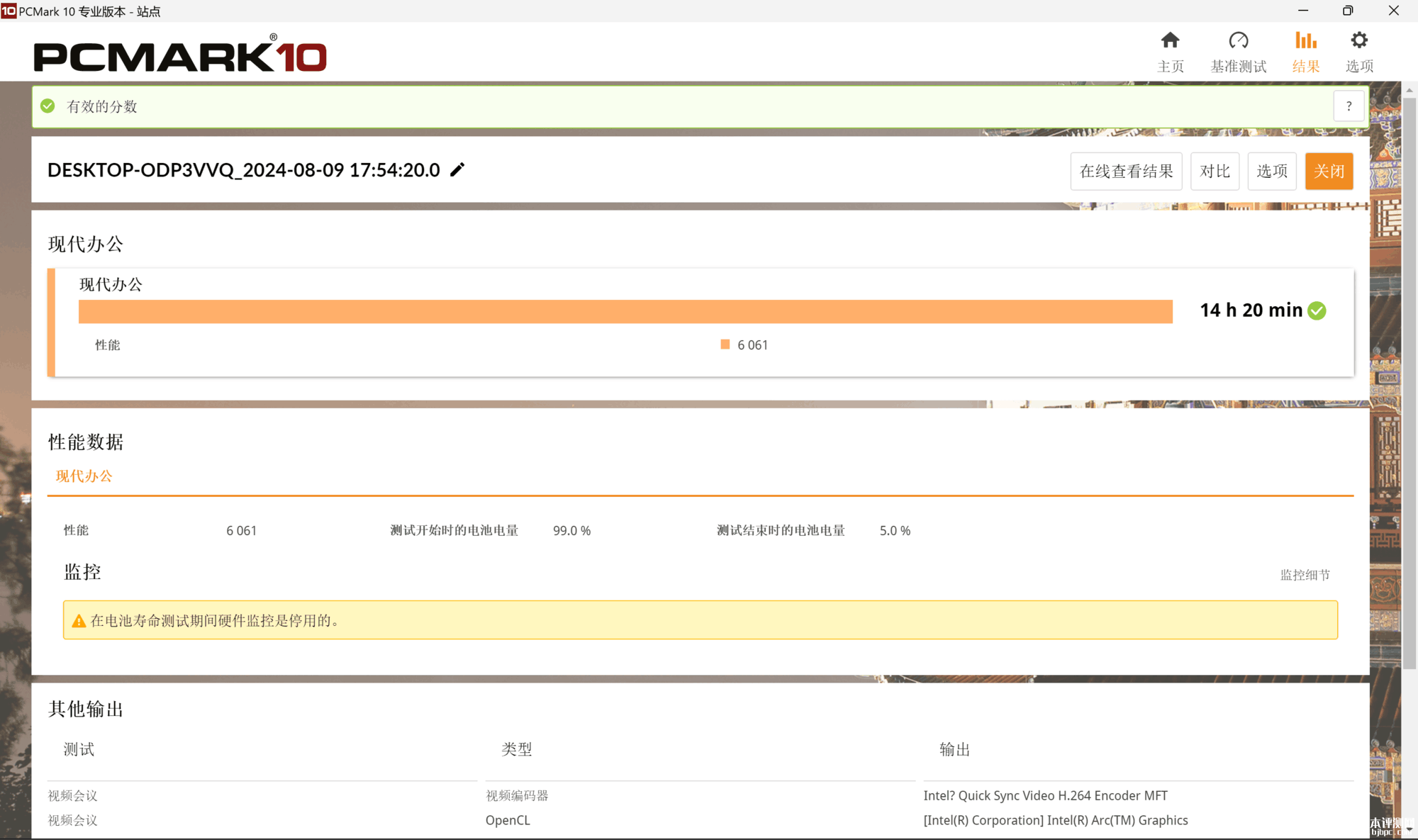Click the 14 h 20 min result text
1418x840 pixels.
point(1251,310)
